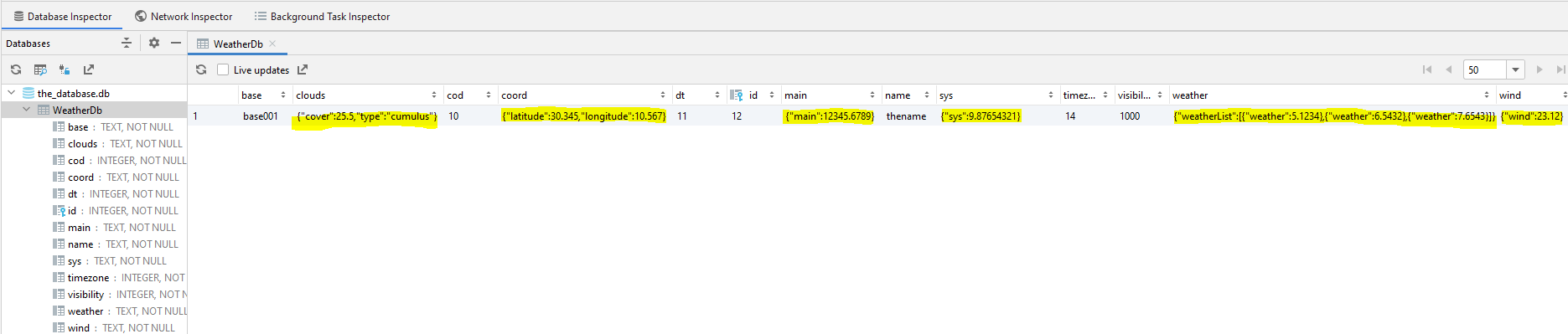
Task: Export WeatherDb table to file icon
Action: (303, 69)
